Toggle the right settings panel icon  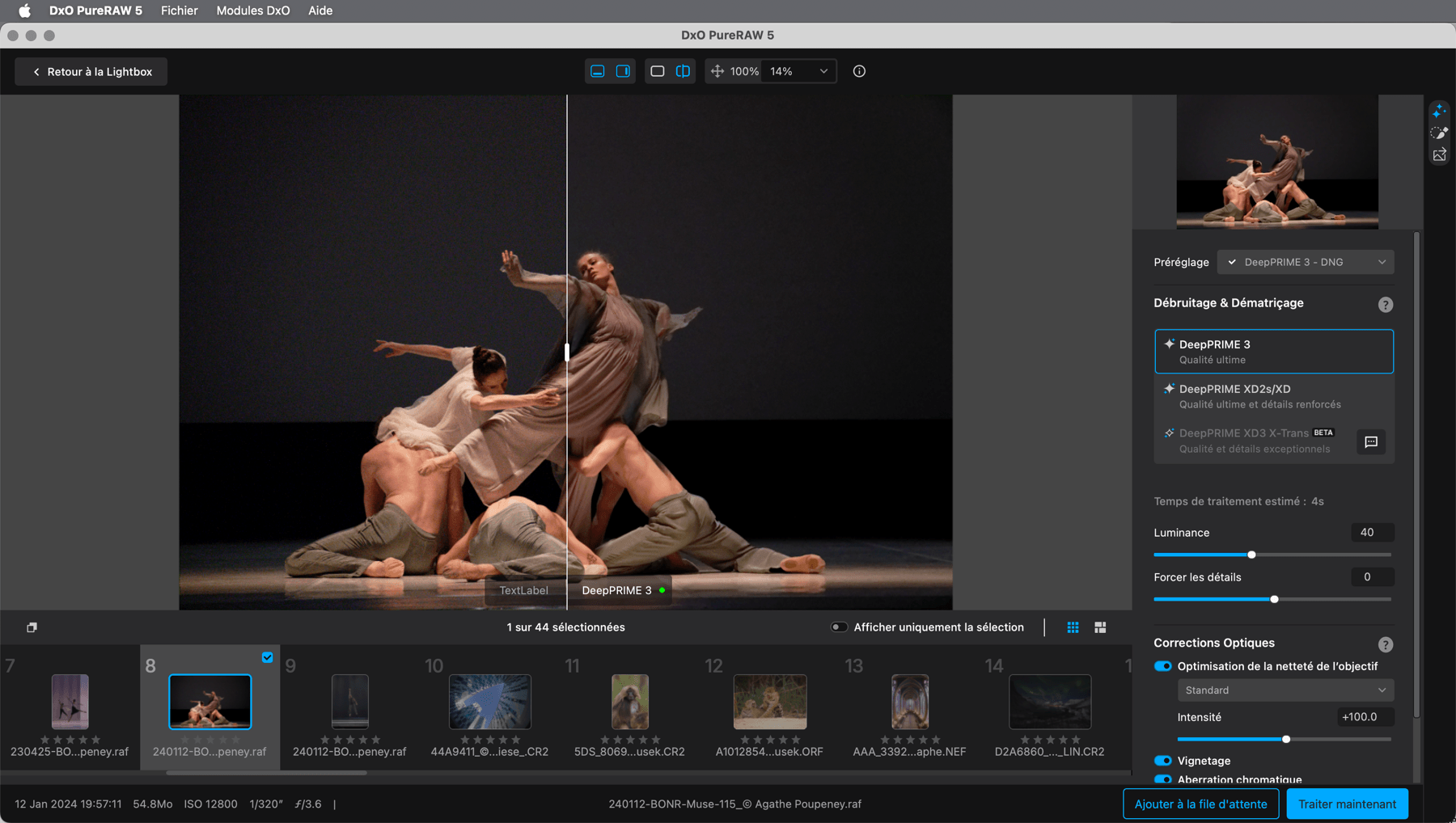[x=623, y=71]
